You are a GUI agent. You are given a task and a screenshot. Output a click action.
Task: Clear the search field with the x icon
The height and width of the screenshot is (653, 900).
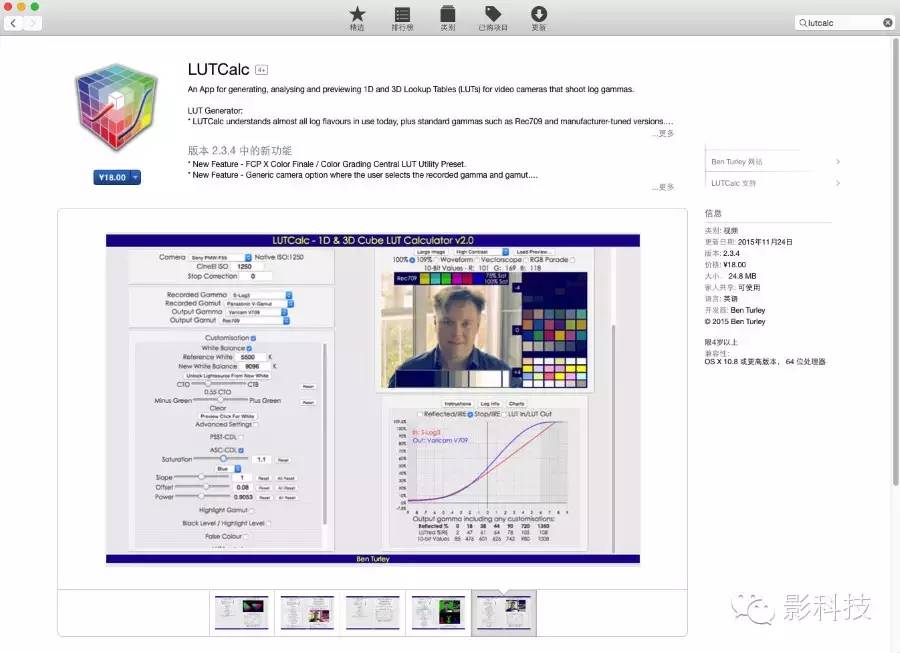(887, 22)
